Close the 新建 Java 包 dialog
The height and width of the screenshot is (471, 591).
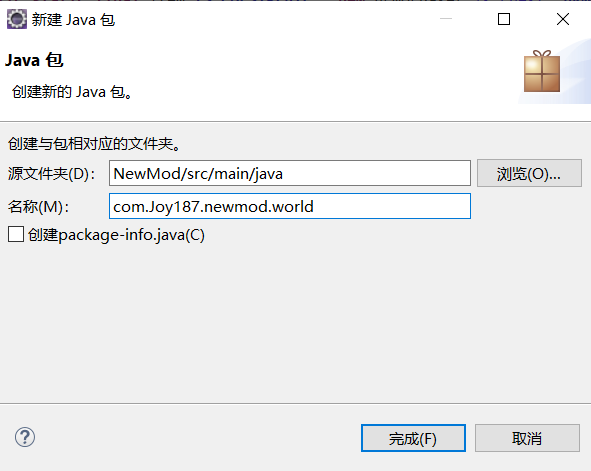pyautogui.click(x=563, y=19)
